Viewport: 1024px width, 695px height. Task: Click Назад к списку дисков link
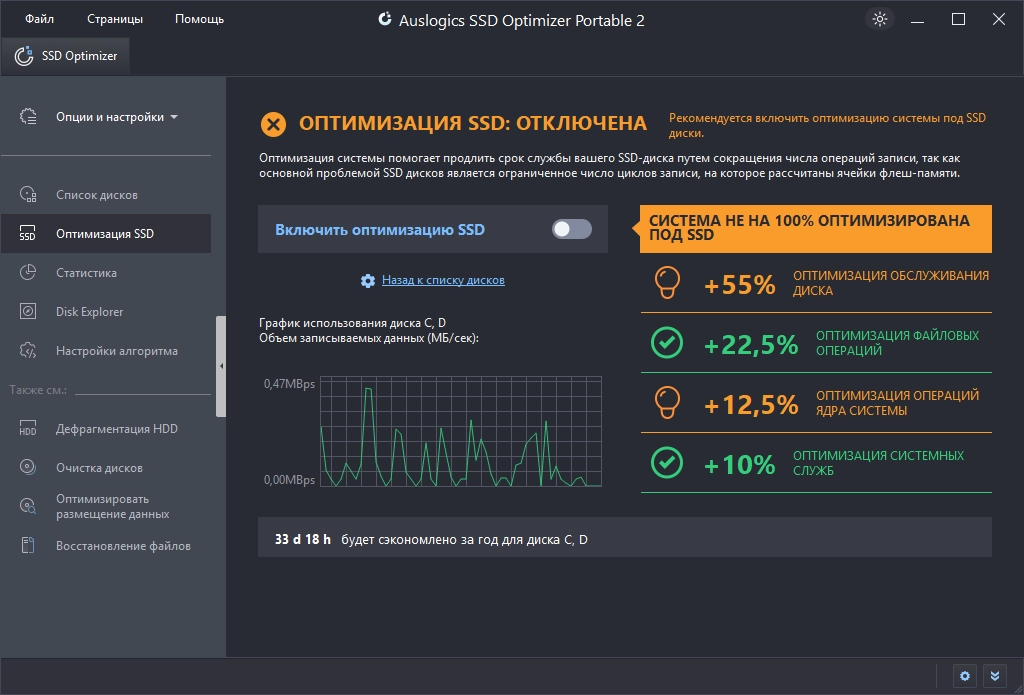pyautogui.click(x=443, y=280)
